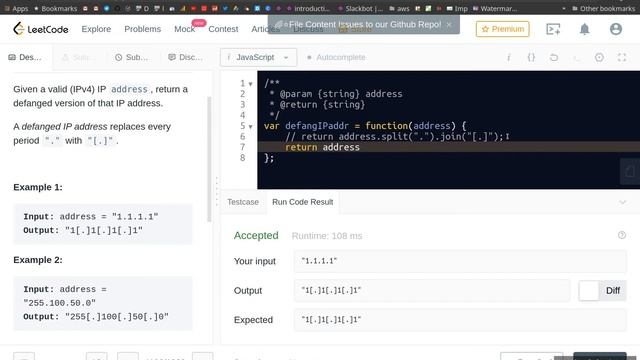The width and height of the screenshot is (640, 360).
Task: Open editor settings gear icon
Action: pyautogui.click(x=599, y=58)
